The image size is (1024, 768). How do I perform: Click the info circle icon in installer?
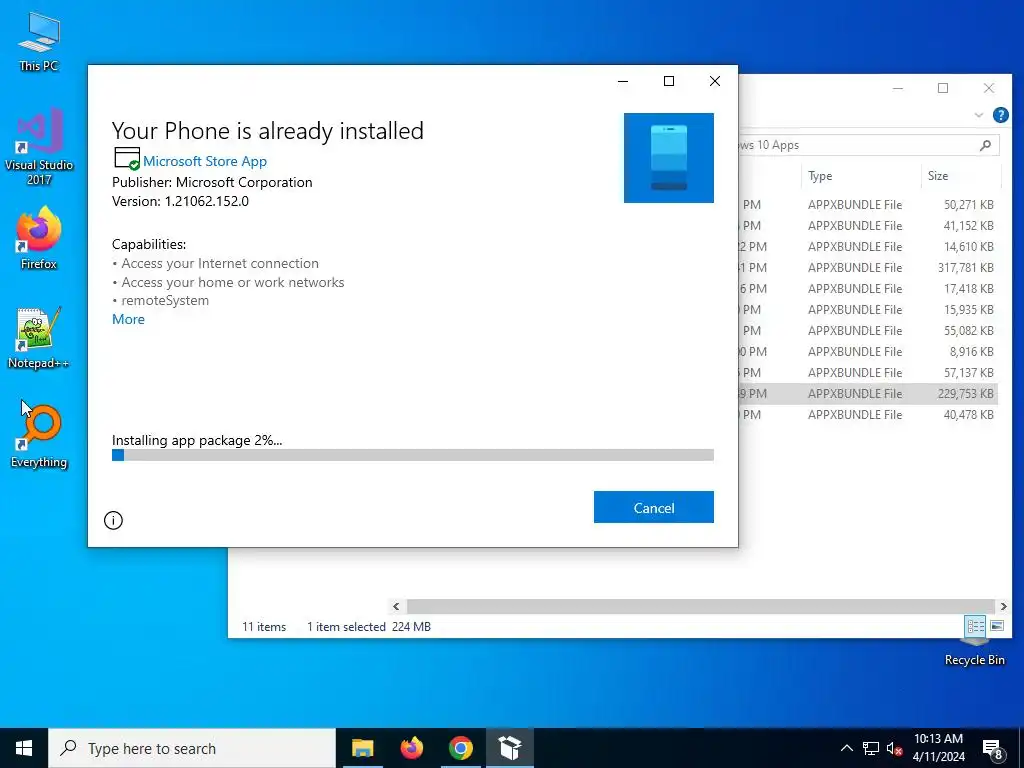pyautogui.click(x=113, y=520)
